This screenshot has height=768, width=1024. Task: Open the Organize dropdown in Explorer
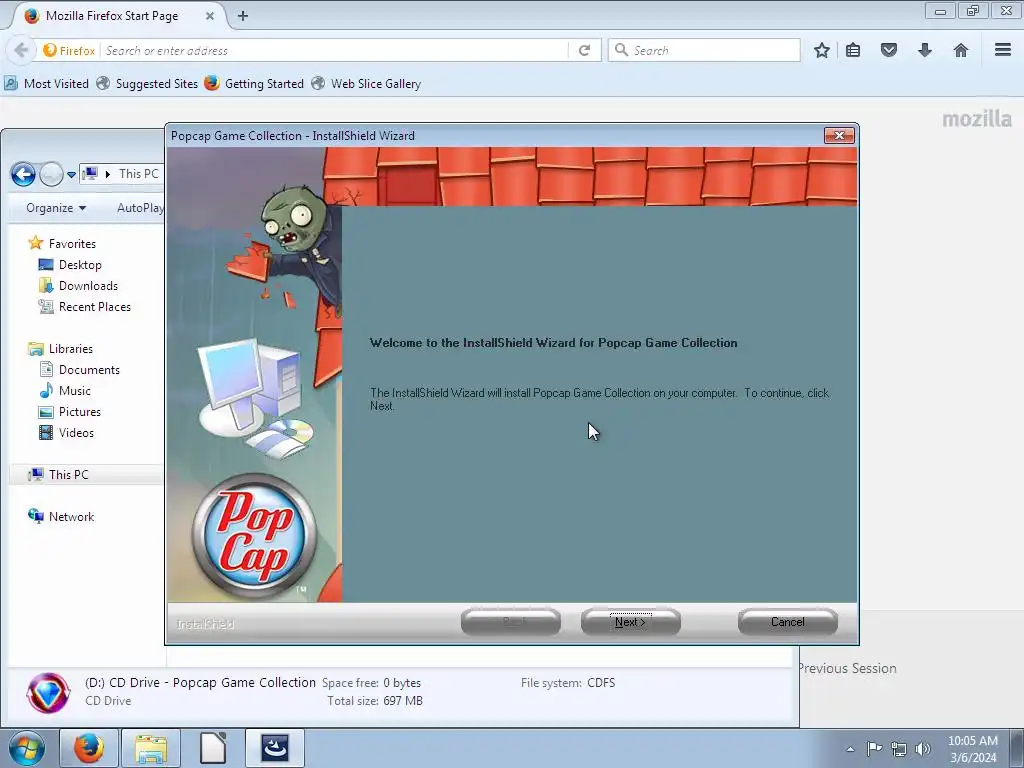56,208
